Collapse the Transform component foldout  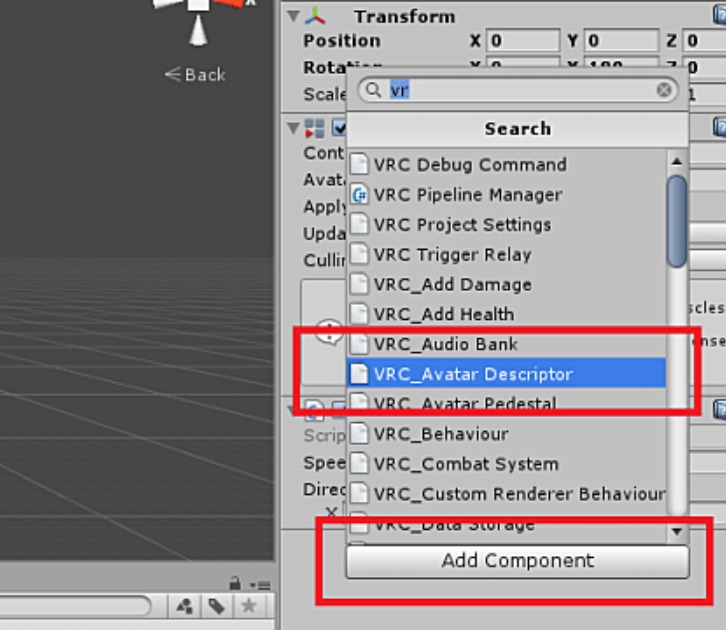[293, 16]
